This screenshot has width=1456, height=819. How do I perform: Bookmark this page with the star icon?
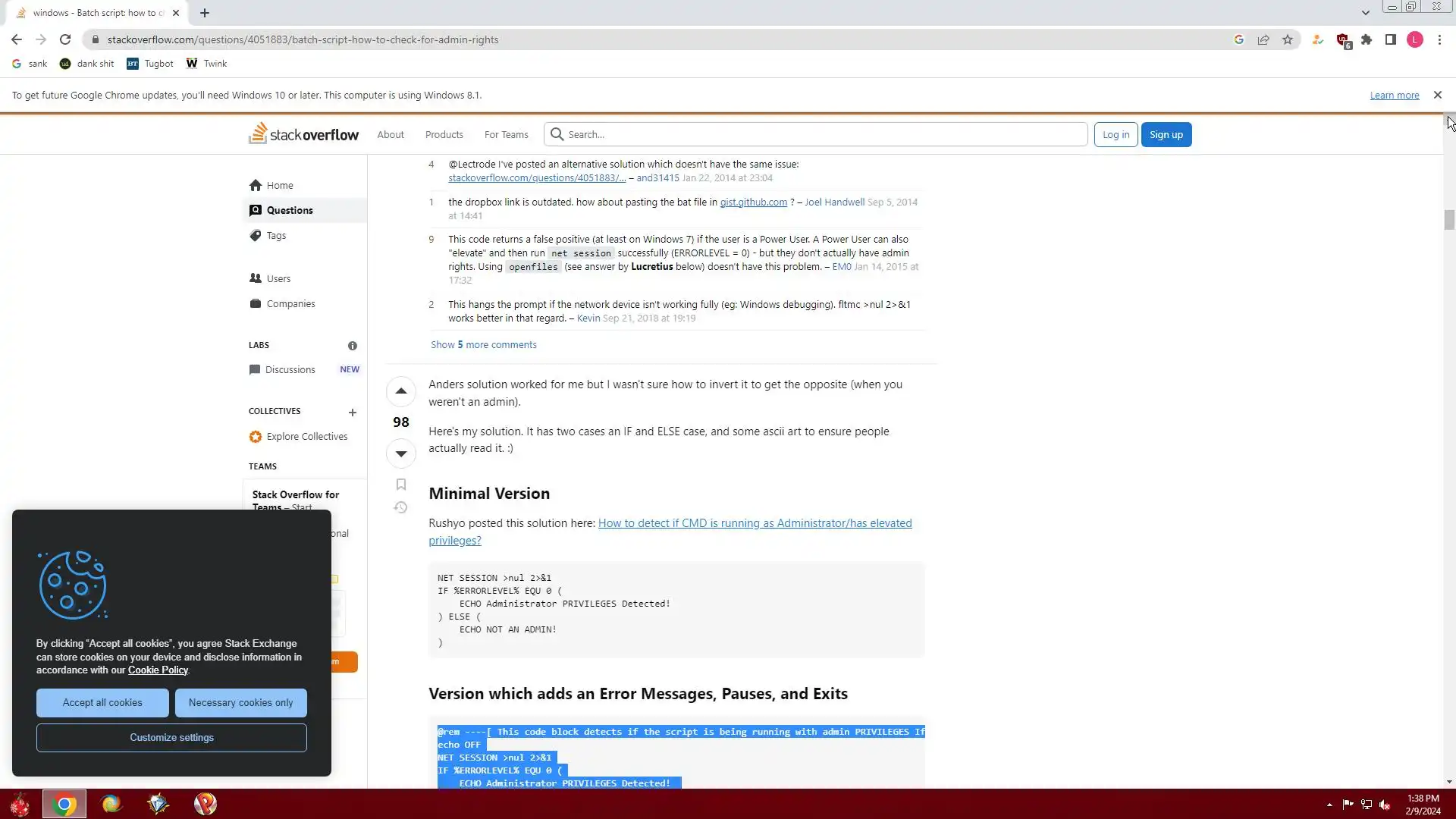(1287, 39)
